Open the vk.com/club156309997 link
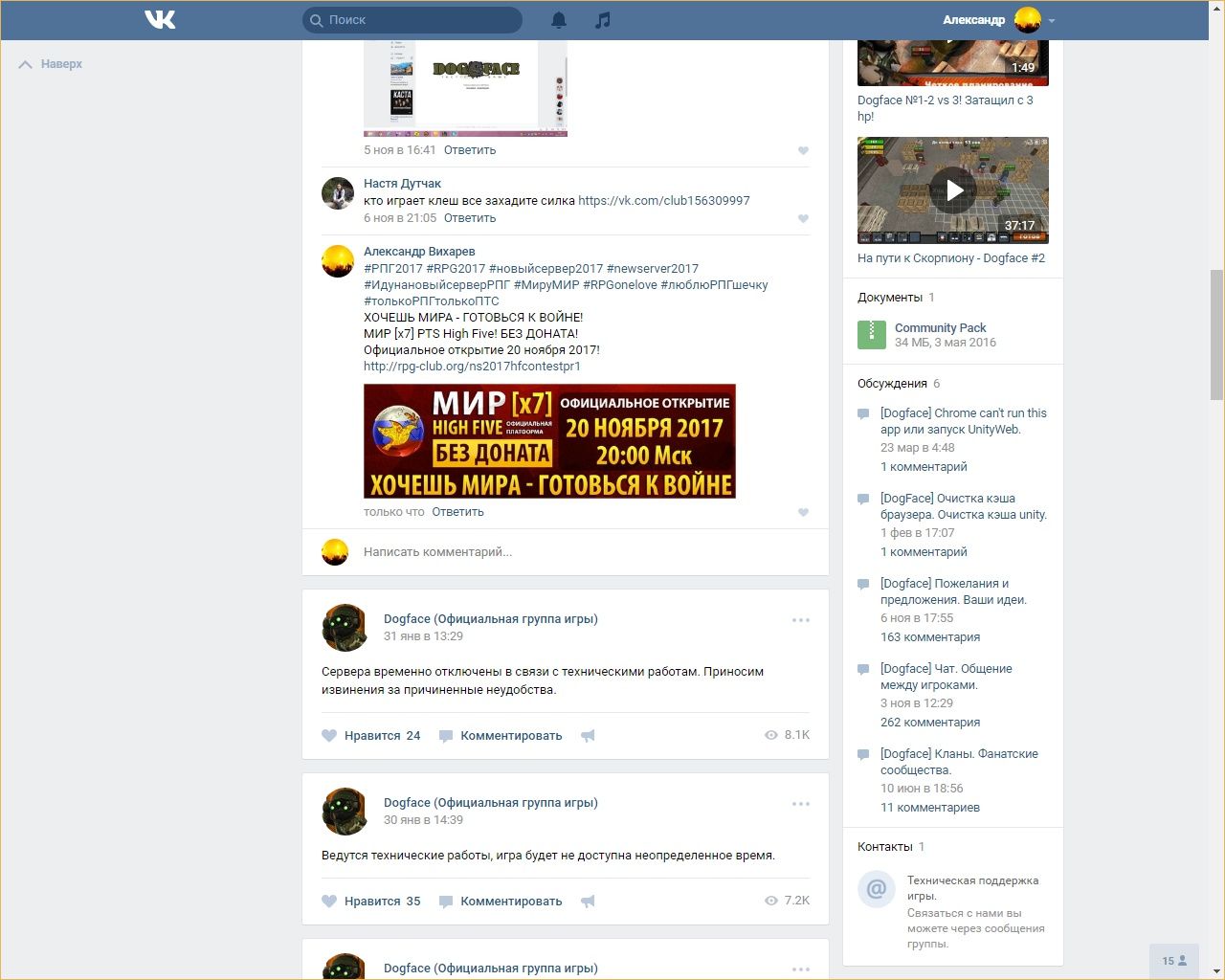This screenshot has width=1225, height=980. point(664,201)
